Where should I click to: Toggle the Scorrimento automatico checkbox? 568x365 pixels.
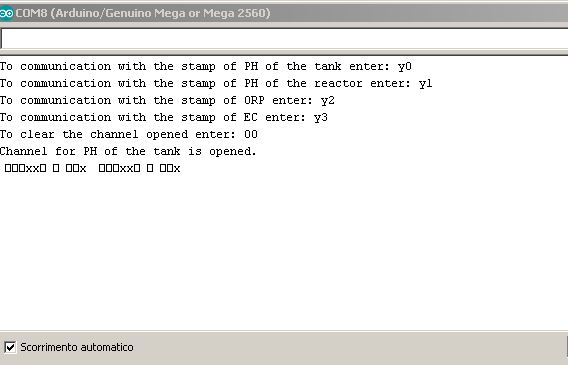coord(10,347)
